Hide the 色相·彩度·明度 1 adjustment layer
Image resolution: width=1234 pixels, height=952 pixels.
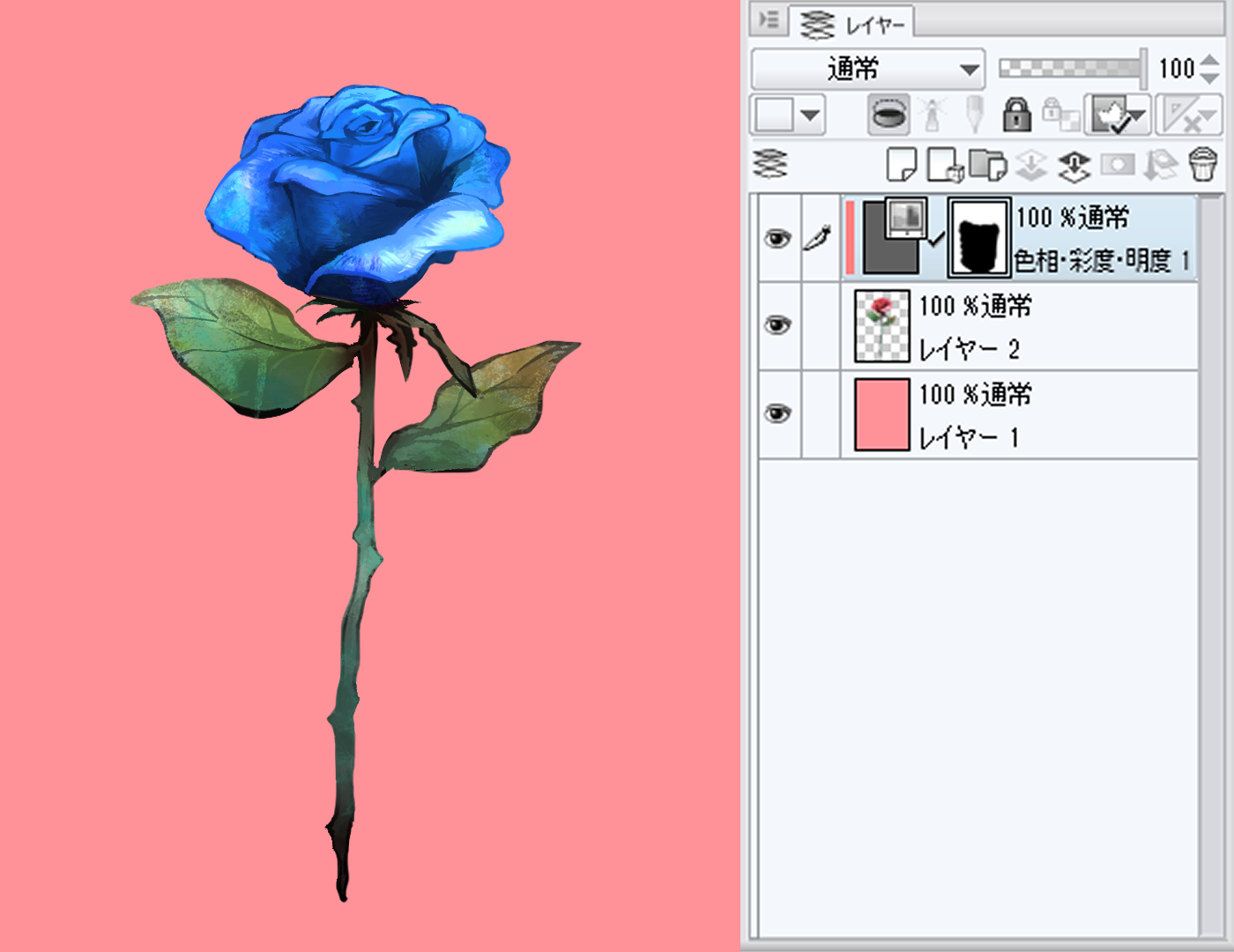point(777,238)
